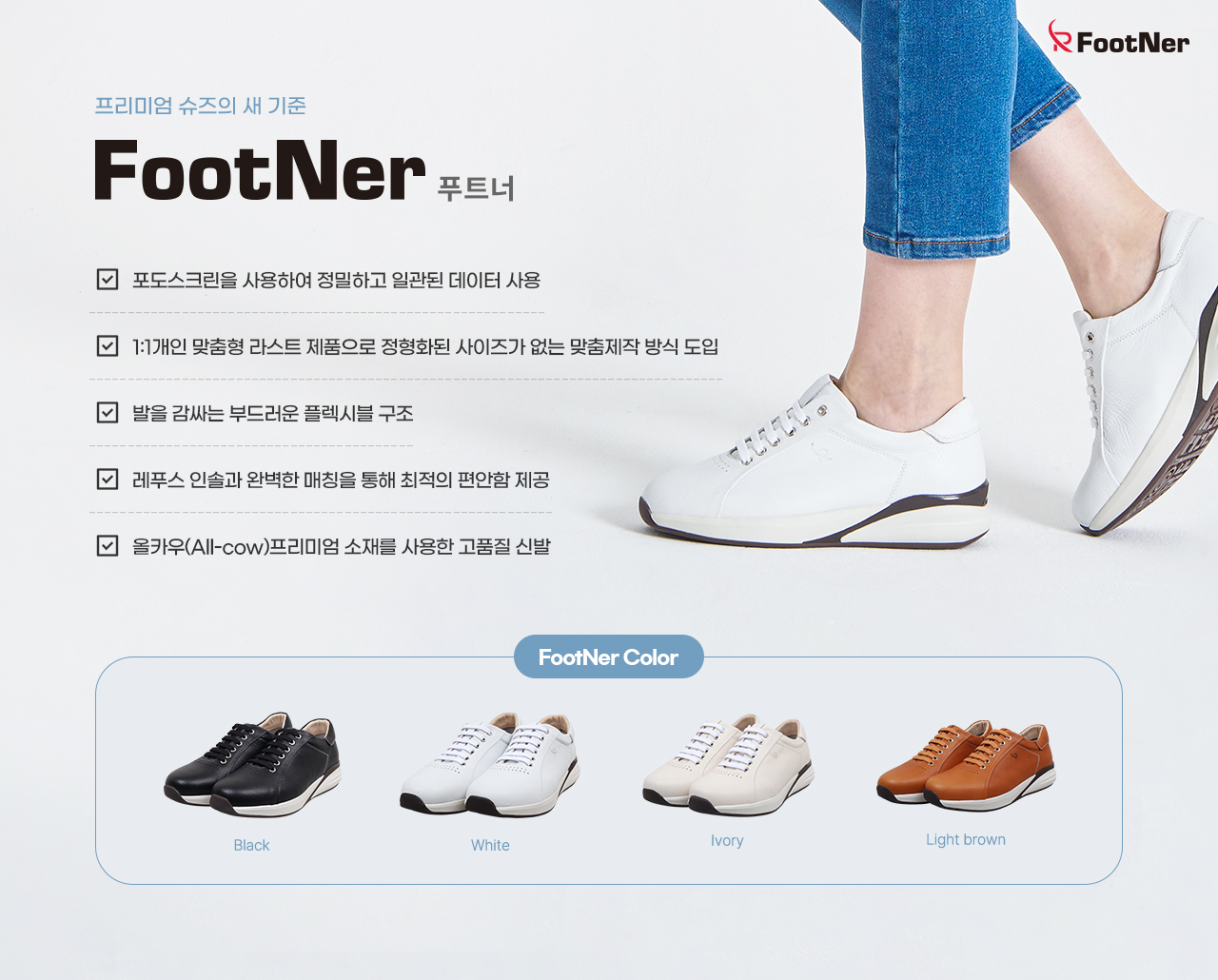The image size is (1218, 980).
Task: Click the White color label
Action: point(490,845)
